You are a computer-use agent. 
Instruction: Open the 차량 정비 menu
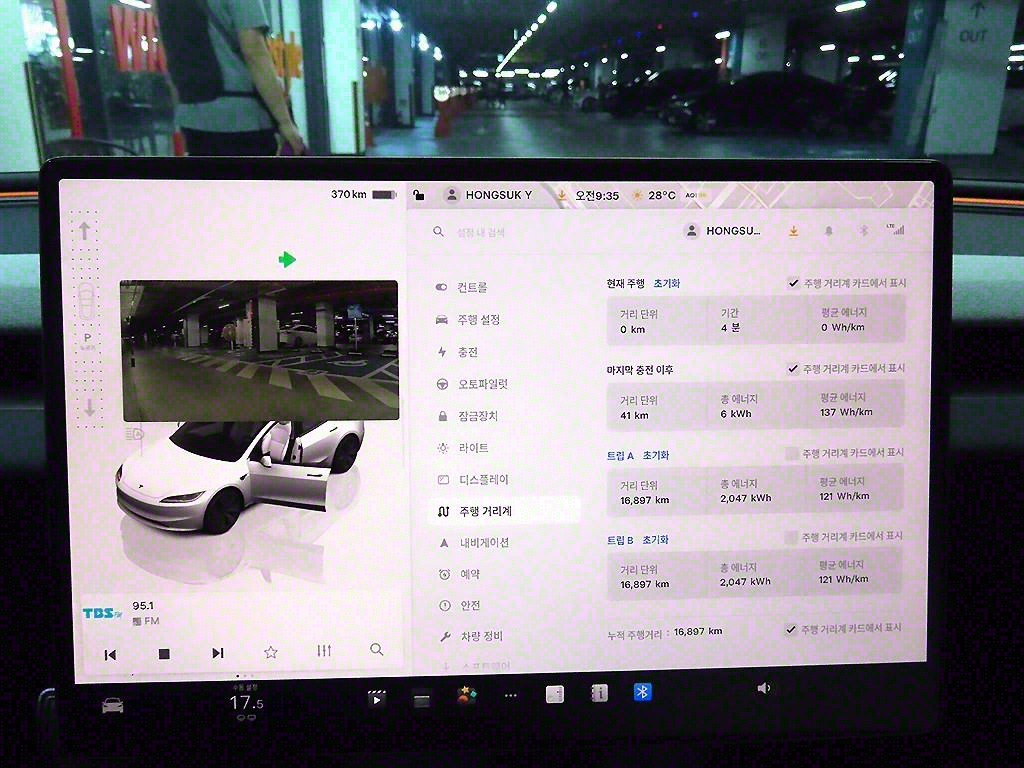(x=472, y=636)
